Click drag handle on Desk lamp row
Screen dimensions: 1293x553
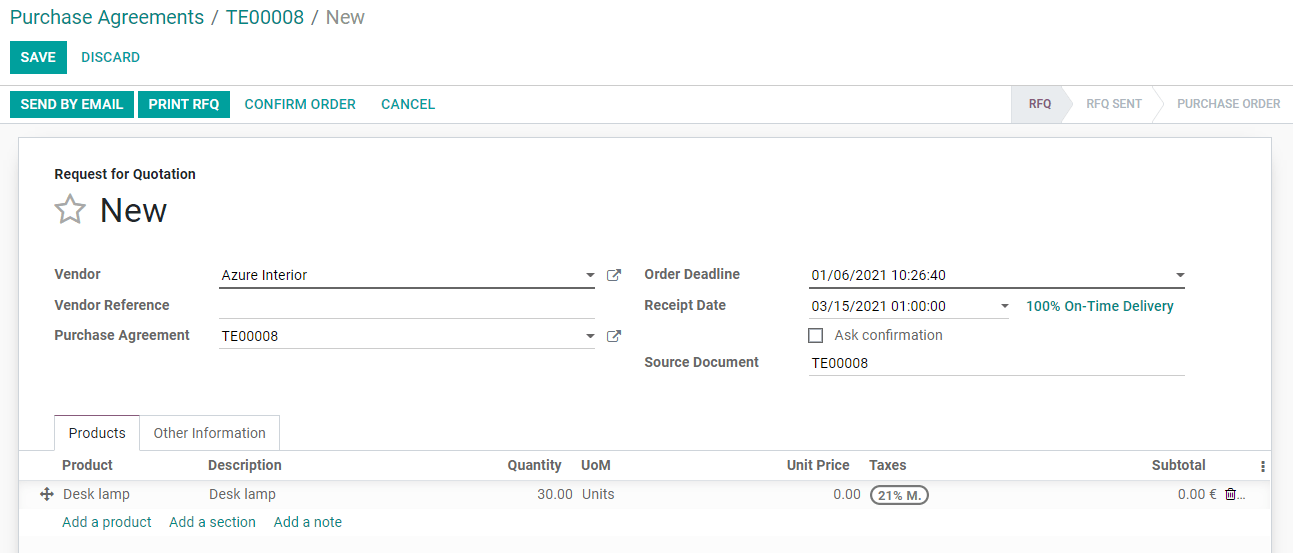click(x=46, y=494)
